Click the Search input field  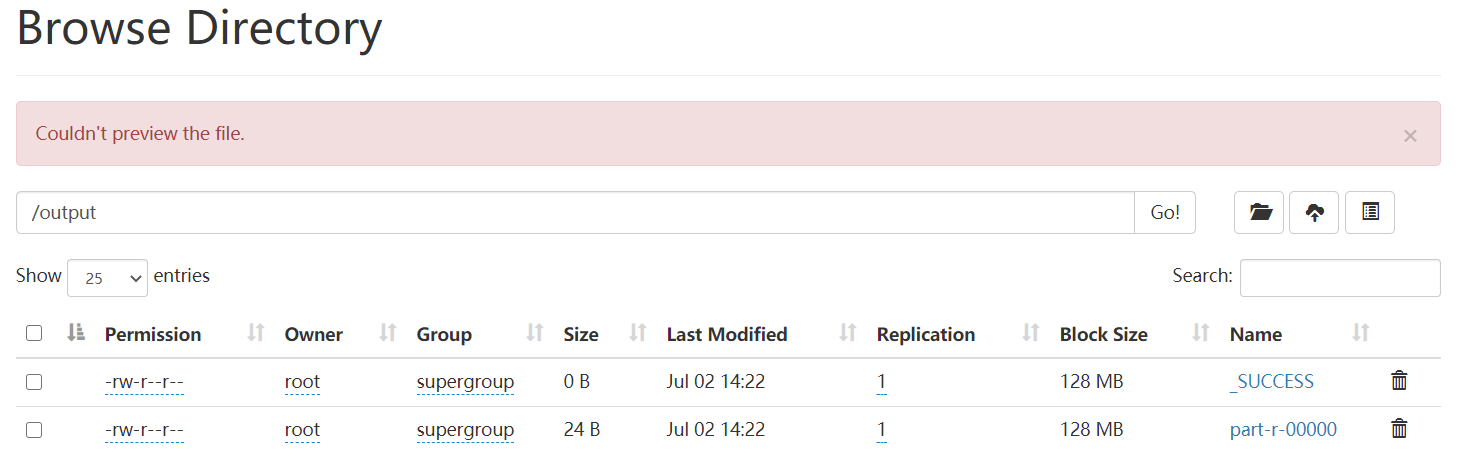coord(1340,278)
